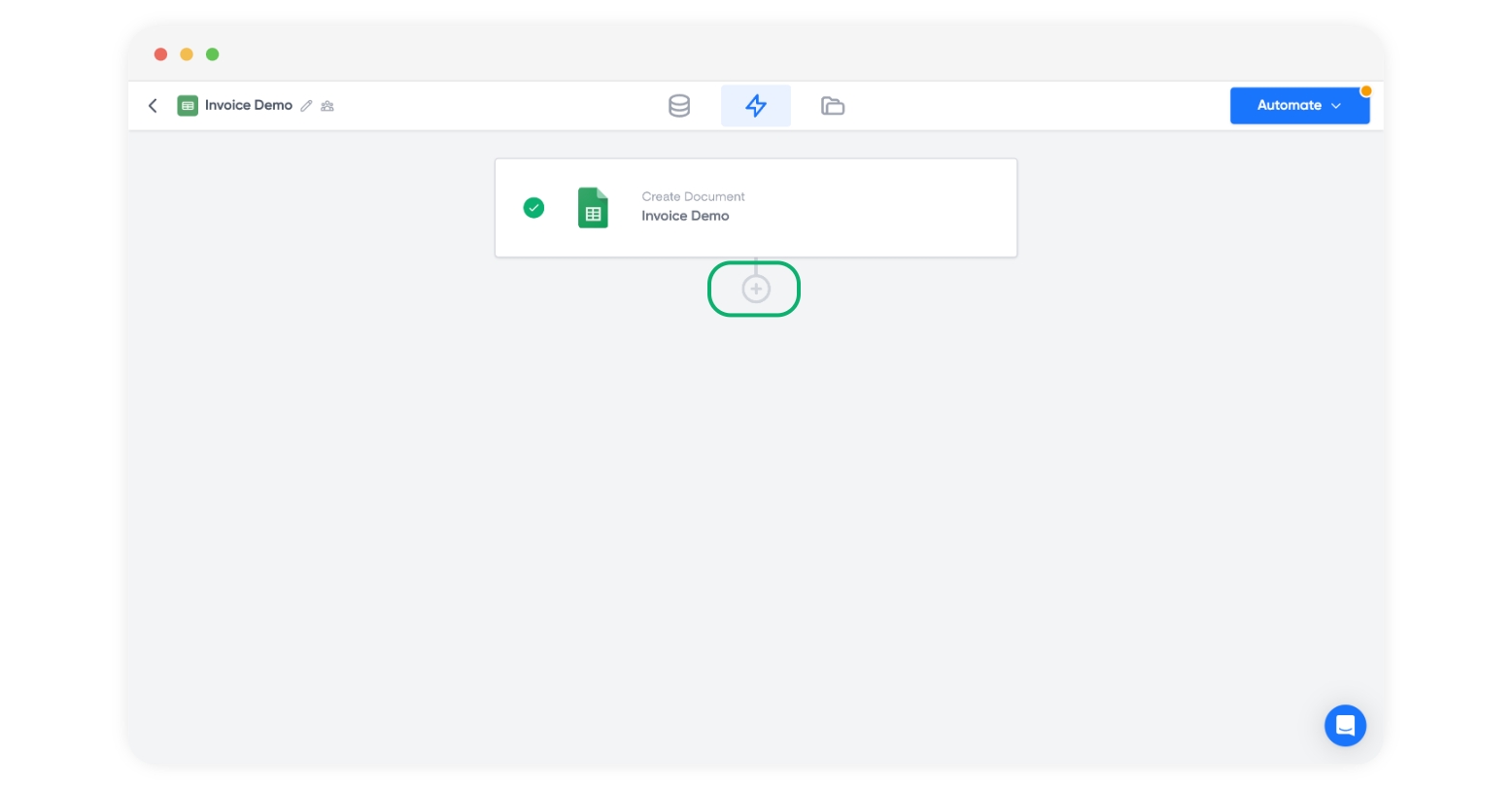Image resolution: width=1512 pixels, height=789 pixels.
Task: Add a new step with the plus button
Action: pyautogui.click(x=756, y=289)
